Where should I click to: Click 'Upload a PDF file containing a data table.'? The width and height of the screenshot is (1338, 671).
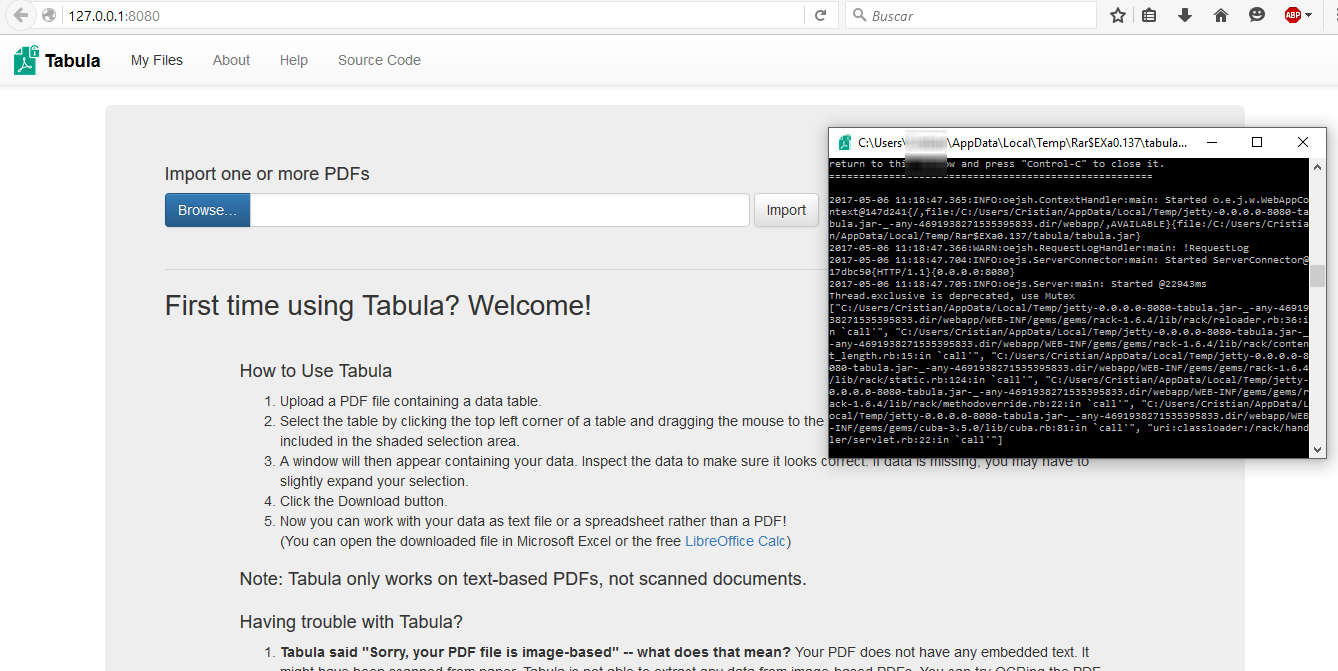click(410, 401)
